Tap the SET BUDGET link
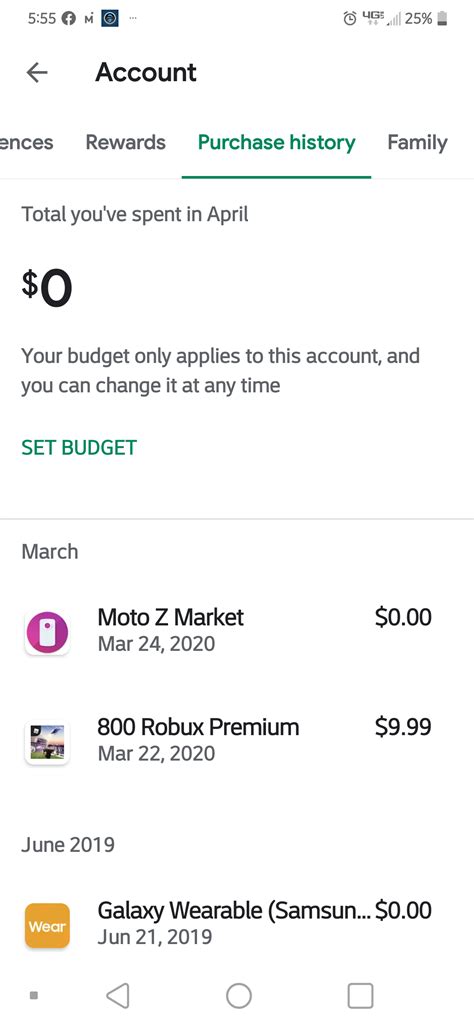 tap(79, 448)
